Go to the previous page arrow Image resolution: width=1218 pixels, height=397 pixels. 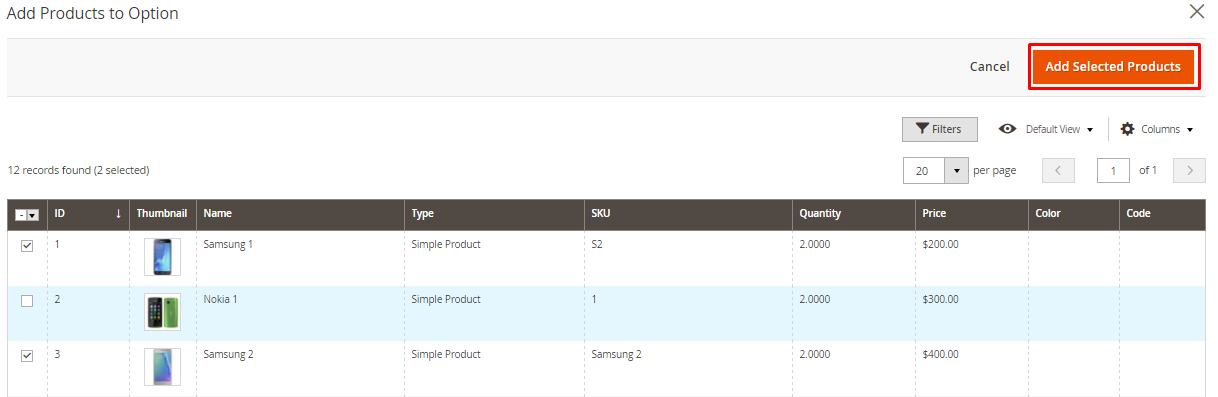(1058, 170)
